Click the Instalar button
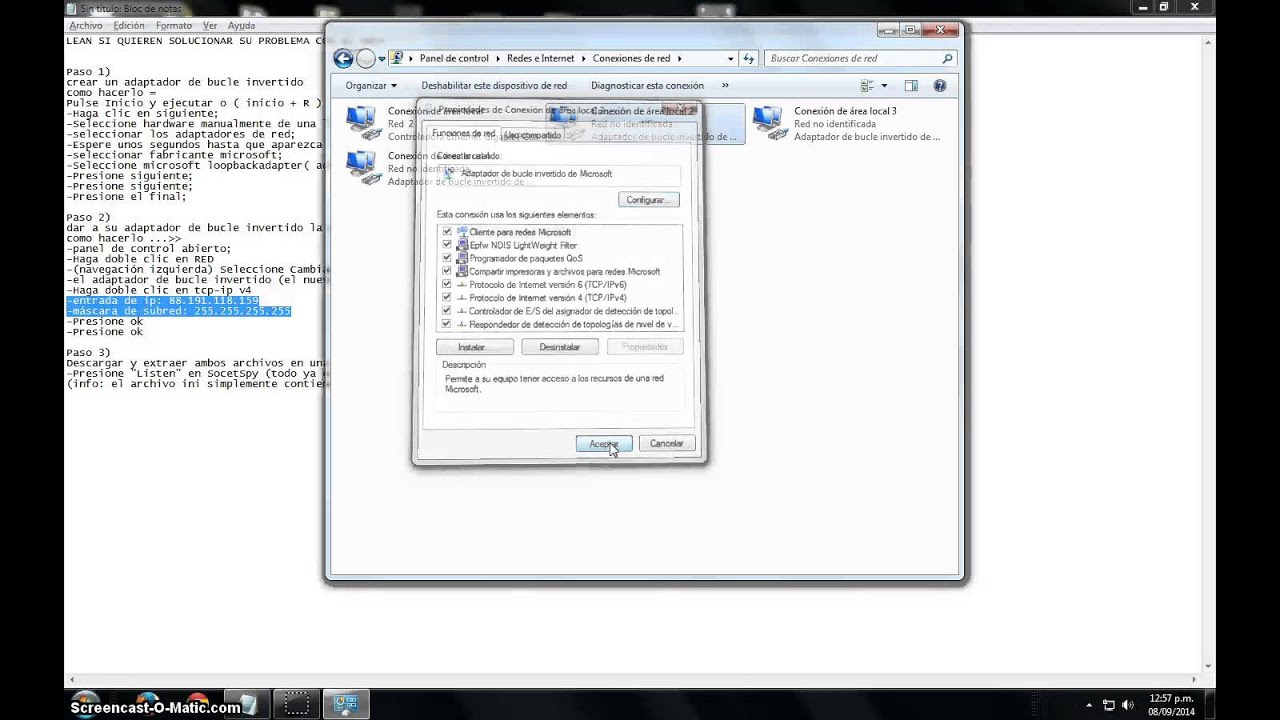 (x=475, y=347)
